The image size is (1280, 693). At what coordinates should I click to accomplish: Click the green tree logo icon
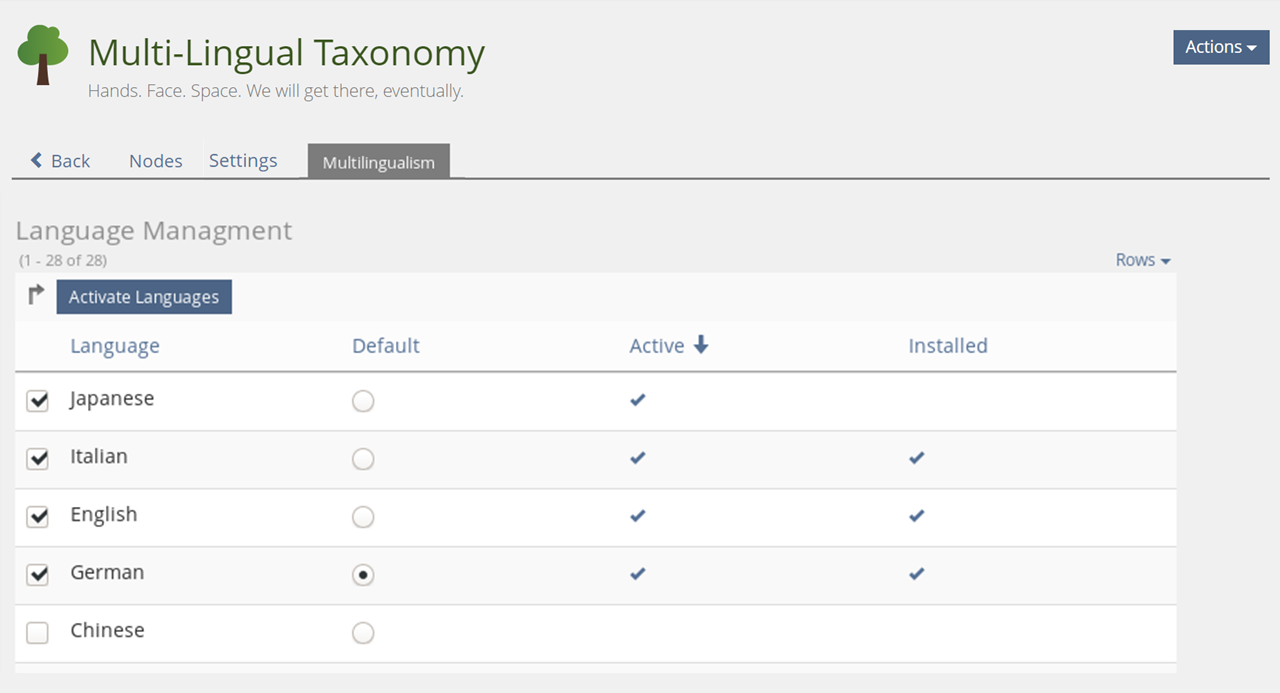43,55
